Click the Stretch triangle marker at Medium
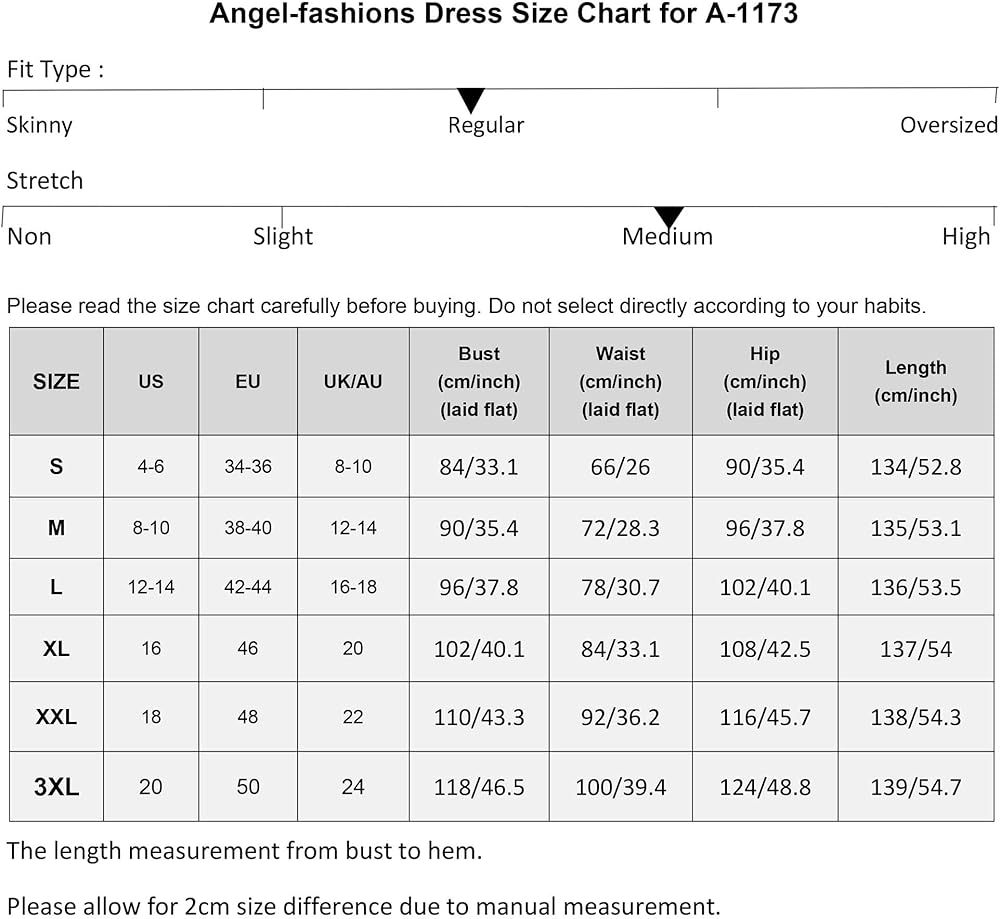Image resolution: width=1000 pixels, height=919 pixels. pos(668,216)
